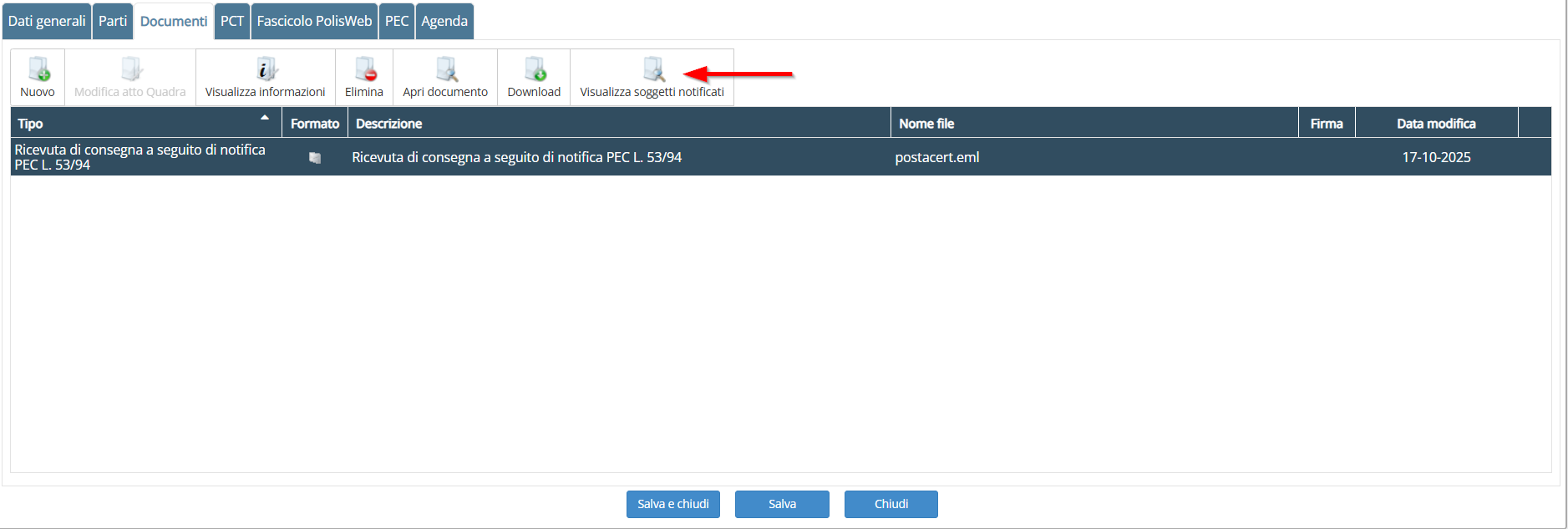Sort by Data modifica column header

click(x=1435, y=124)
